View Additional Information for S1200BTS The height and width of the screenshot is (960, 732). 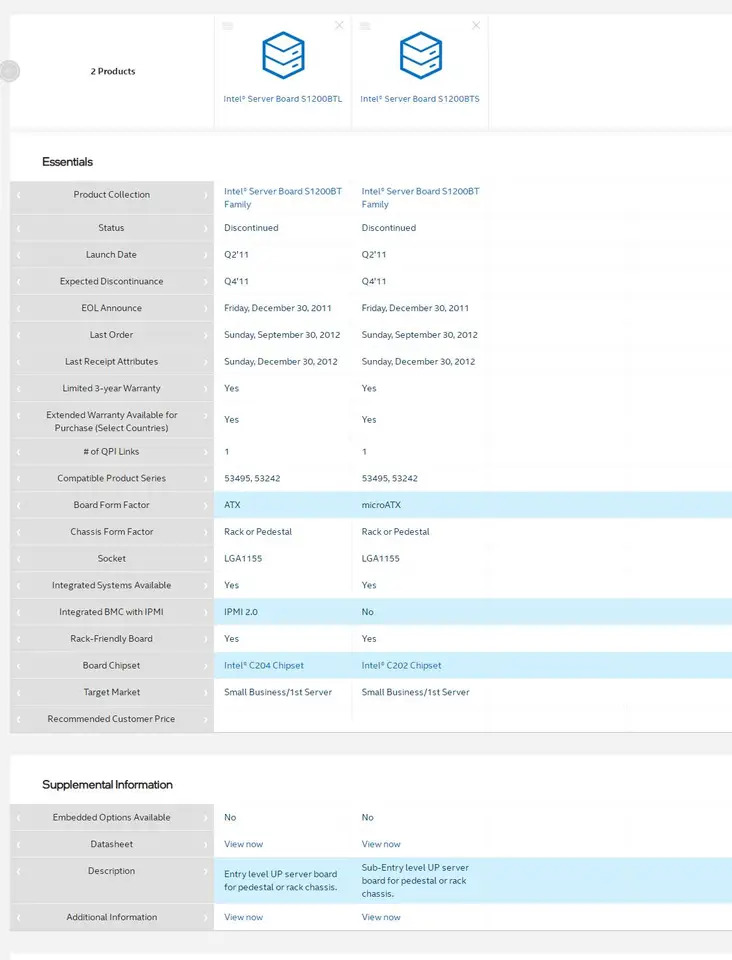coord(381,917)
